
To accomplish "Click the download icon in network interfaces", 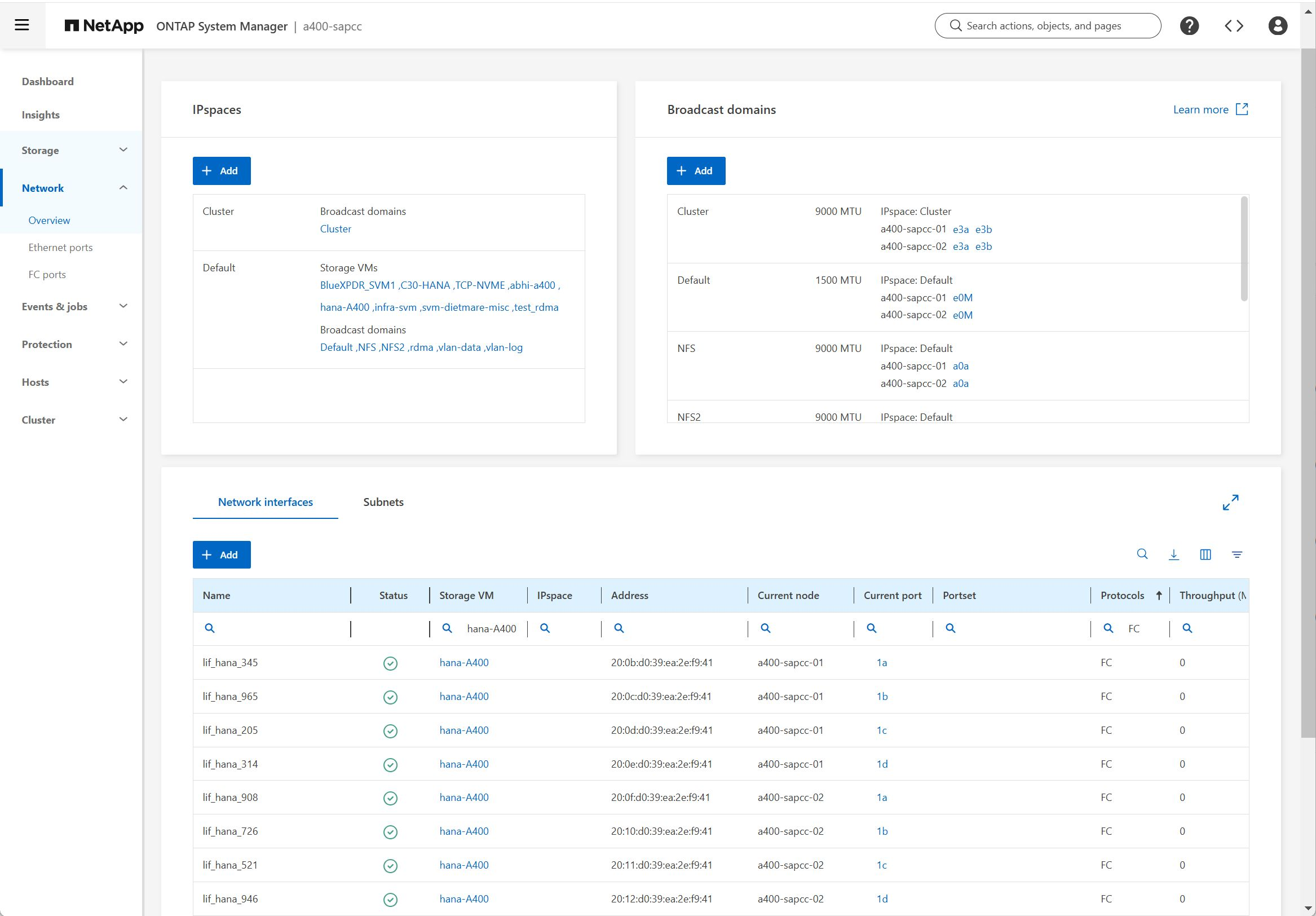I will pyautogui.click(x=1174, y=554).
